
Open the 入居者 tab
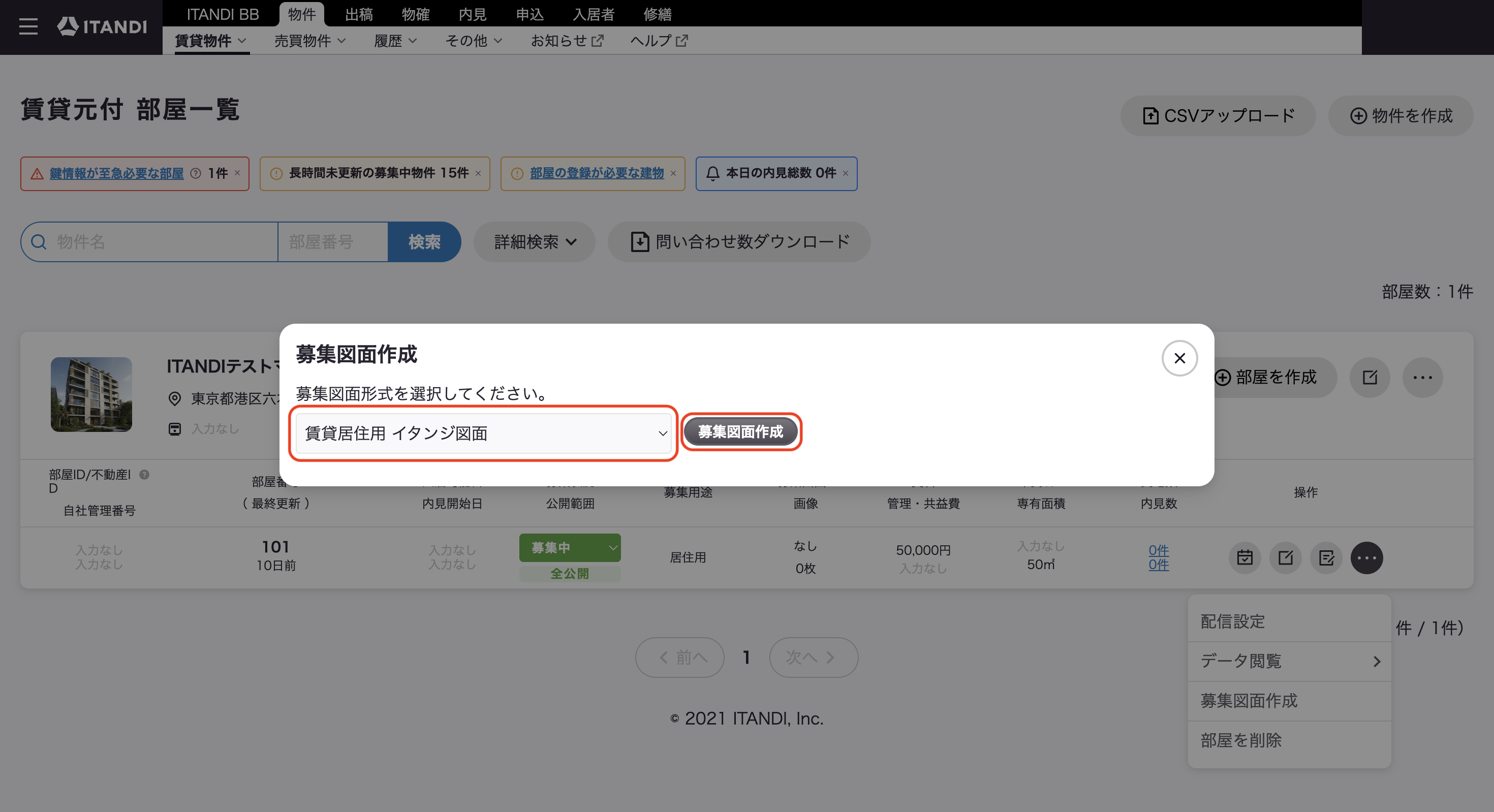594,14
